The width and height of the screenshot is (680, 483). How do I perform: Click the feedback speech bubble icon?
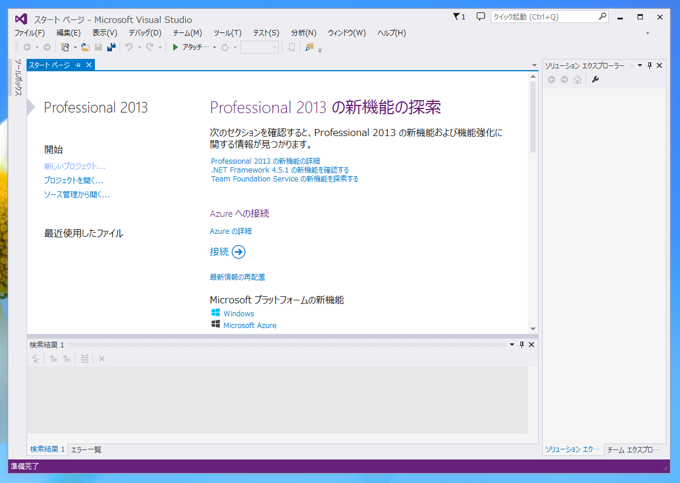click(481, 17)
